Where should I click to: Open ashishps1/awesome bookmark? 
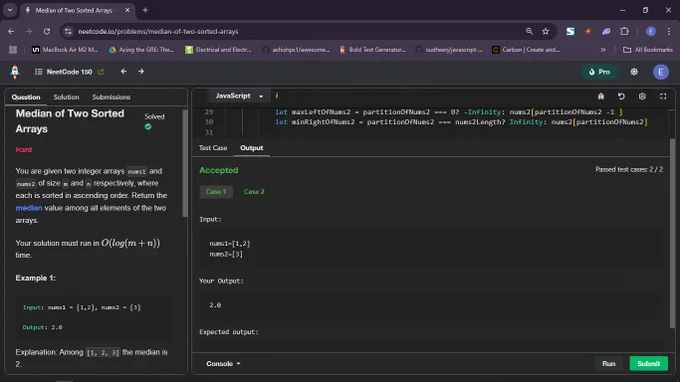pos(296,50)
